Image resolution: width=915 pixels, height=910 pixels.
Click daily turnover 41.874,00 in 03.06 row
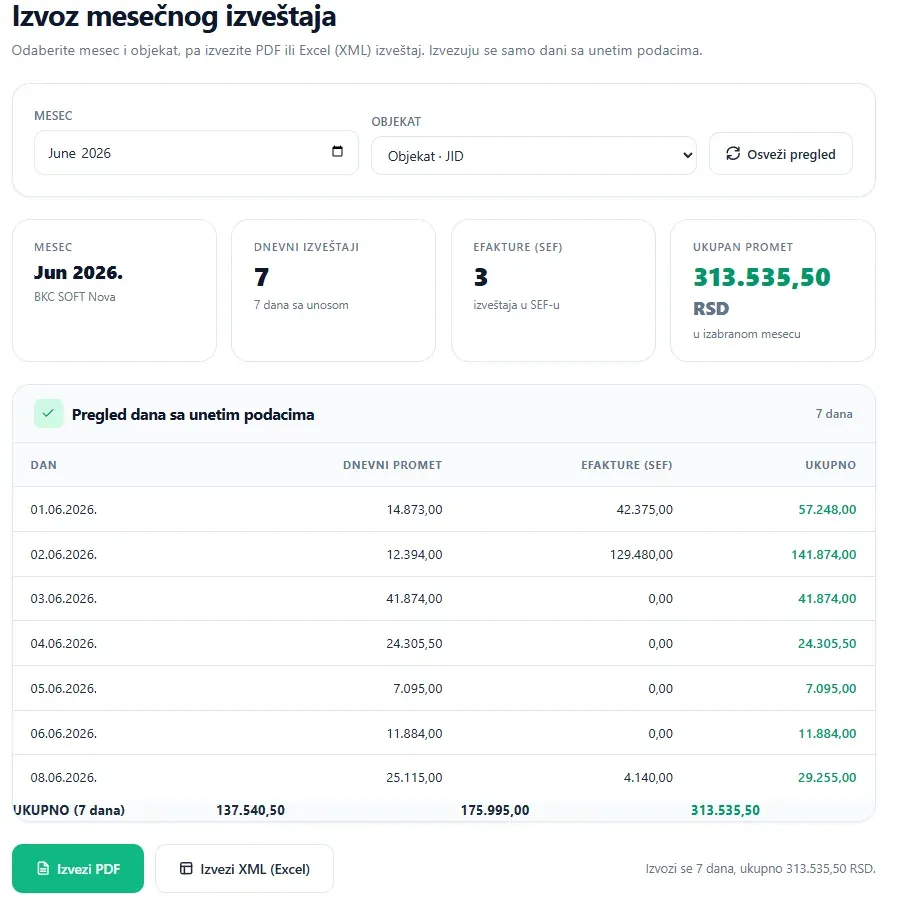point(414,599)
